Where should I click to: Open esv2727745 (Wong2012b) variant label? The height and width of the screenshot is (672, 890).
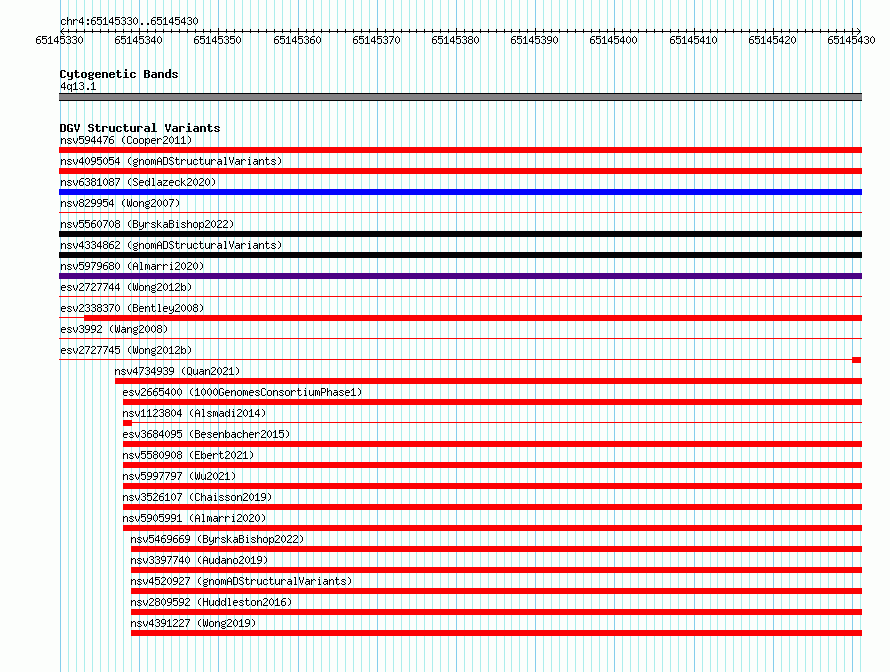pyautogui.click(x=126, y=350)
